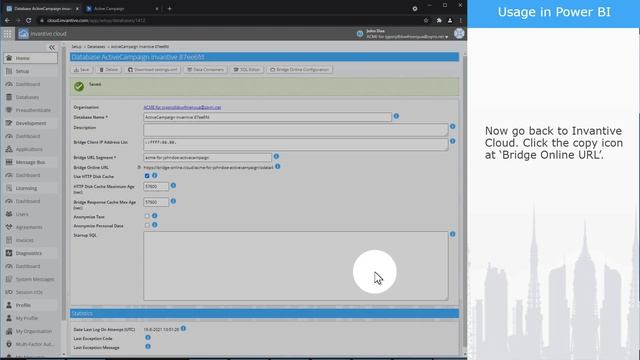Open Data Containers button
Screen dimensions: 640x360
click(x=205, y=70)
